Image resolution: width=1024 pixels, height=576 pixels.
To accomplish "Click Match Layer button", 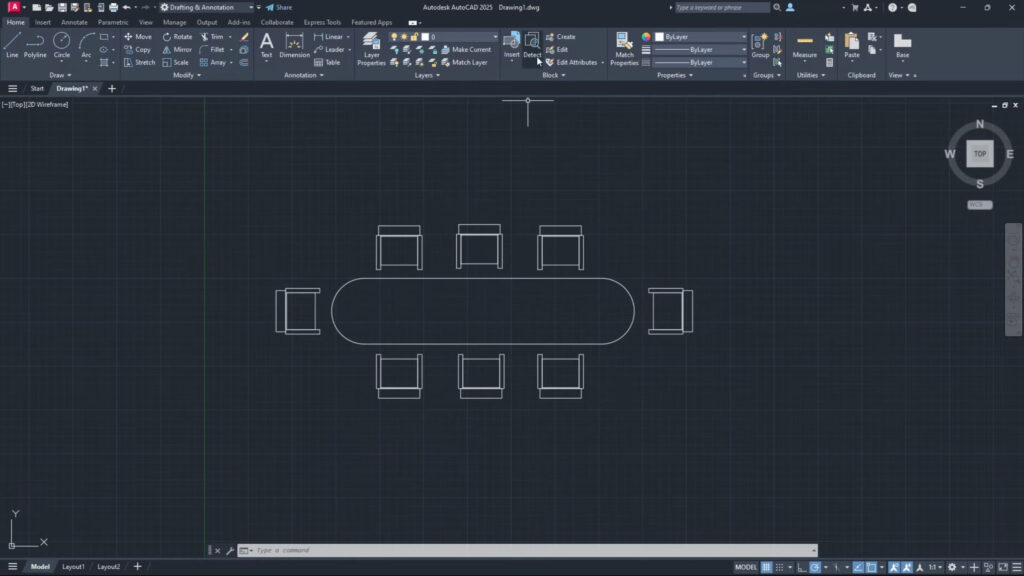I will pyautogui.click(x=464, y=63).
